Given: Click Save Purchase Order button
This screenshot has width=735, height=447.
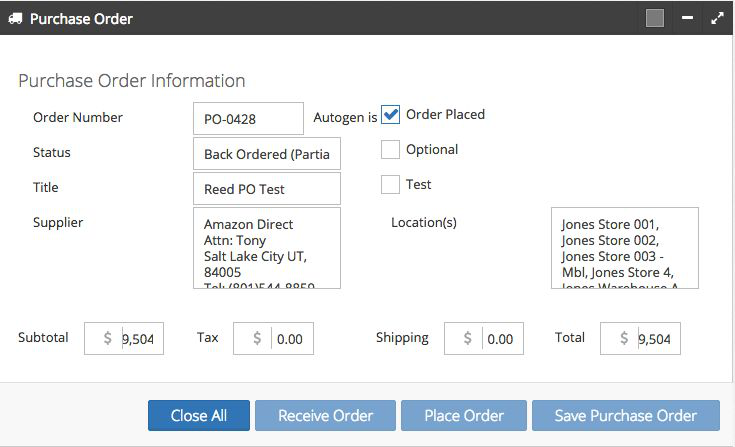Looking at the screenshot, I should 626,415.
